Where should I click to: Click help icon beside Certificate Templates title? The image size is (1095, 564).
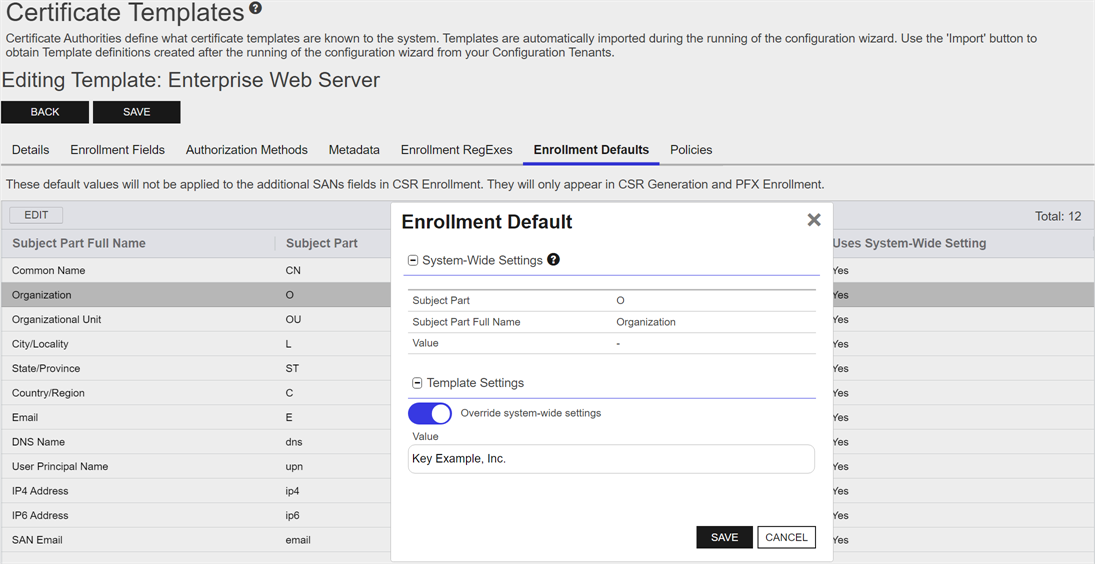pos(256,9)
